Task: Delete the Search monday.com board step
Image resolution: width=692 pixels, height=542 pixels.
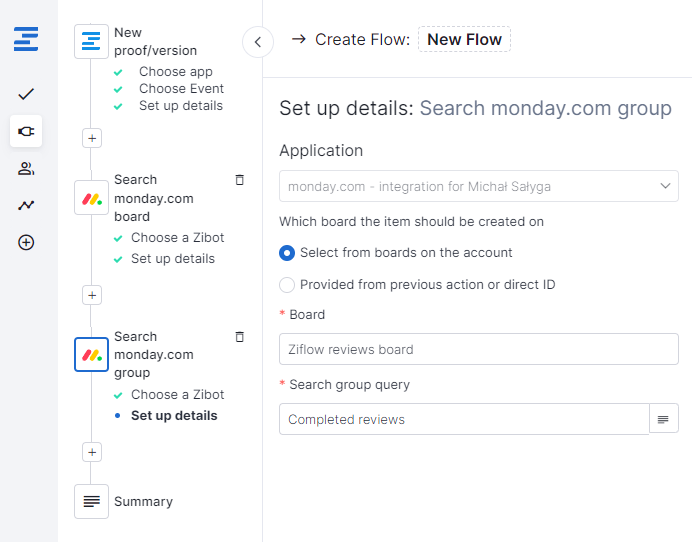Action: 239,180
